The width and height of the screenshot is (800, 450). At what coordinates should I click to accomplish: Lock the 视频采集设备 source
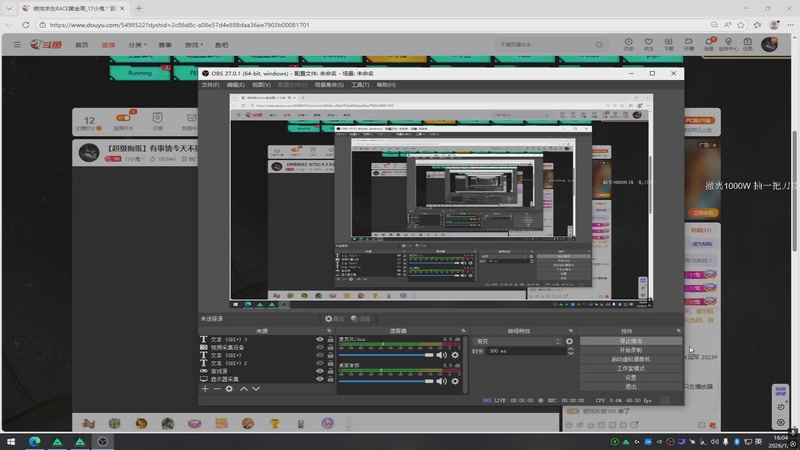pos(330,347)
